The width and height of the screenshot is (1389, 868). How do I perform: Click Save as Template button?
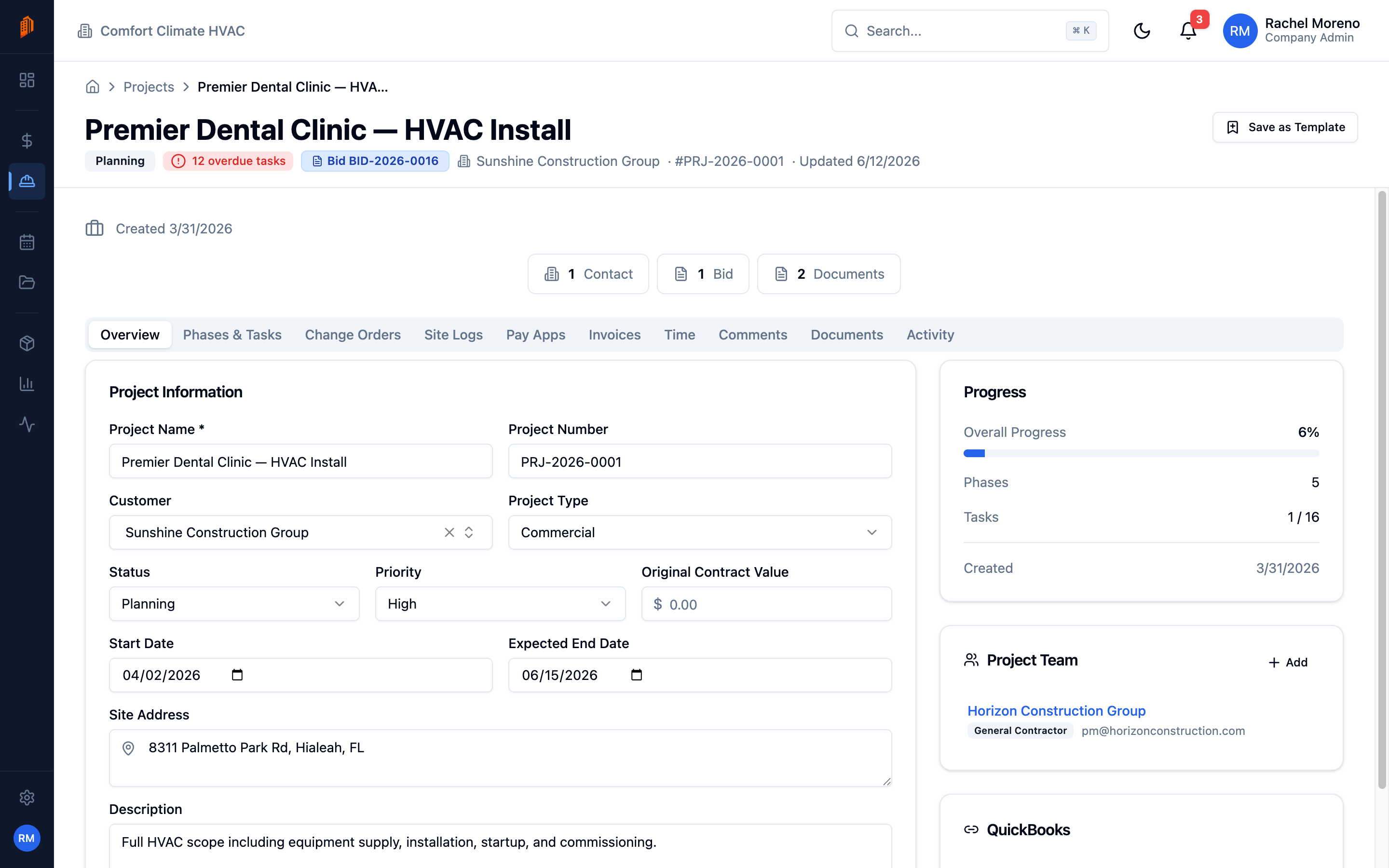click(1284, 127)
